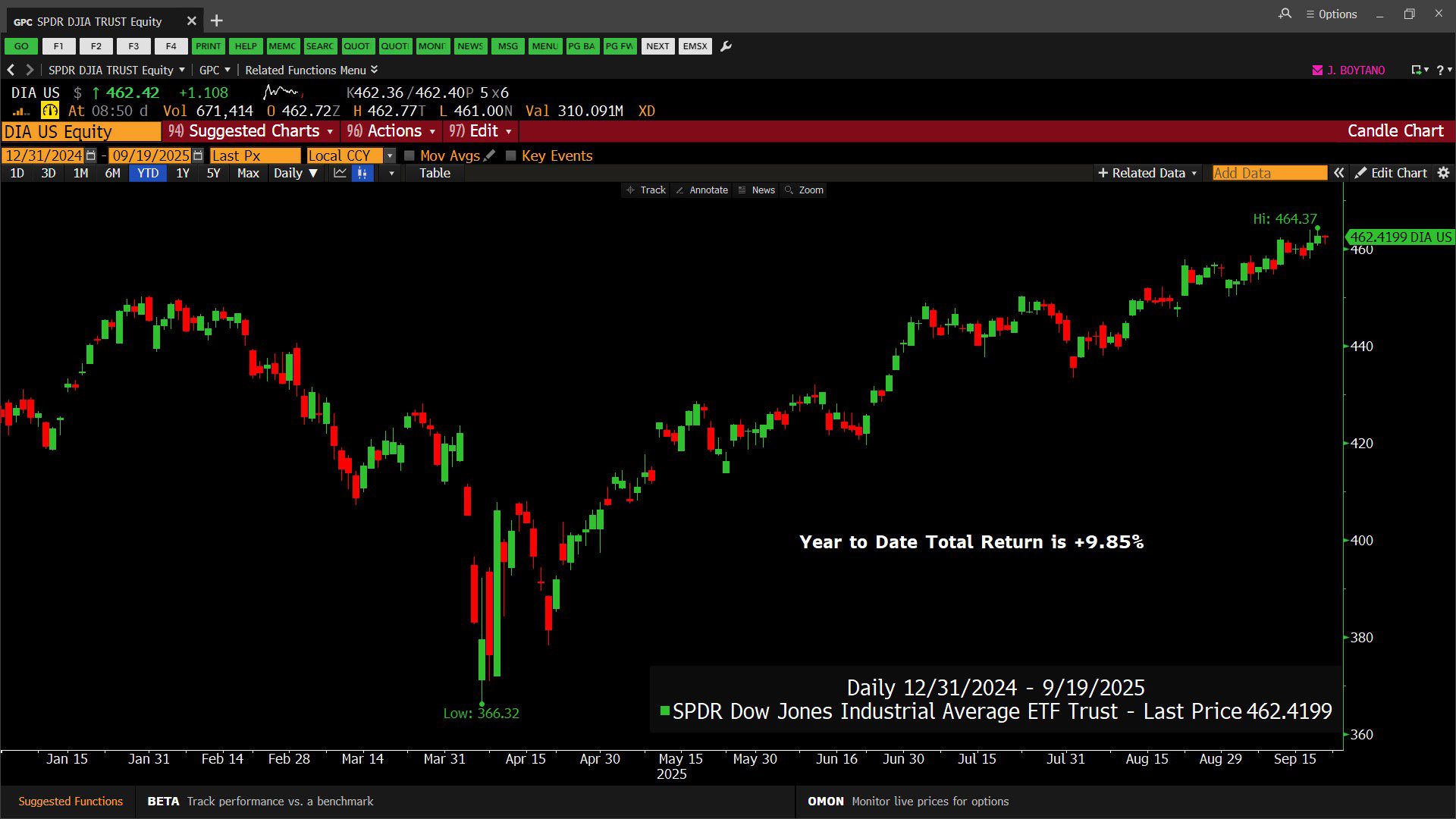Click the Add Data input field
The height and width of the screenshot is (819, 1456).
tap(1269, 173)
